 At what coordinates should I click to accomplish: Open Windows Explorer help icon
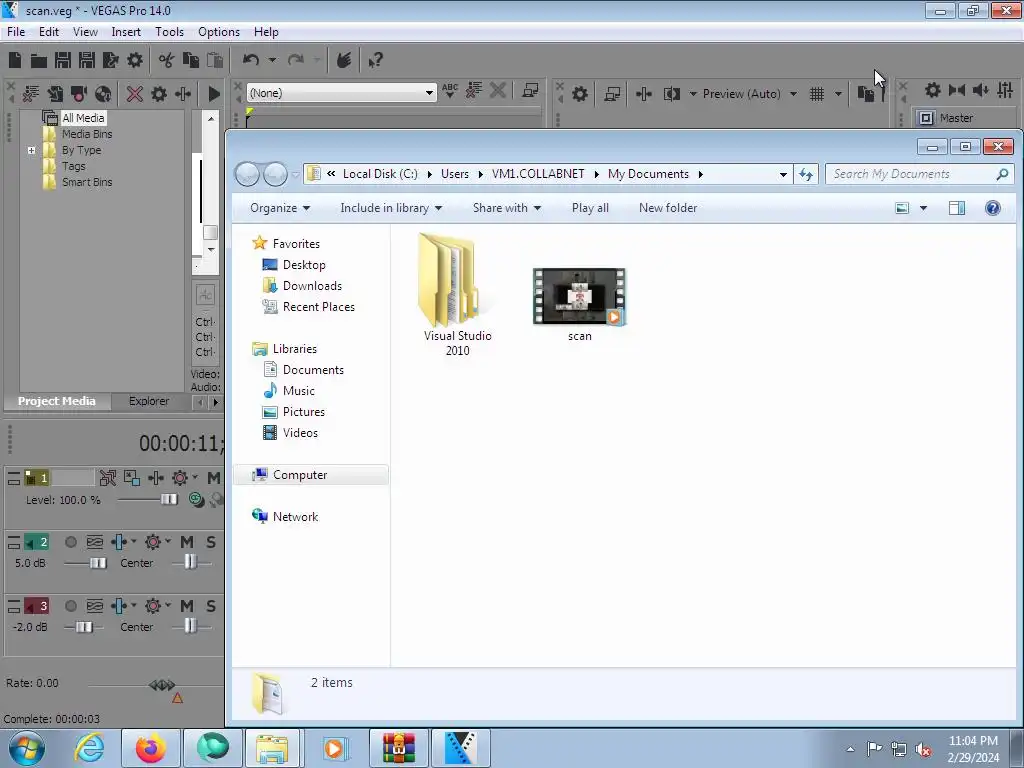[x=992, y=208]
